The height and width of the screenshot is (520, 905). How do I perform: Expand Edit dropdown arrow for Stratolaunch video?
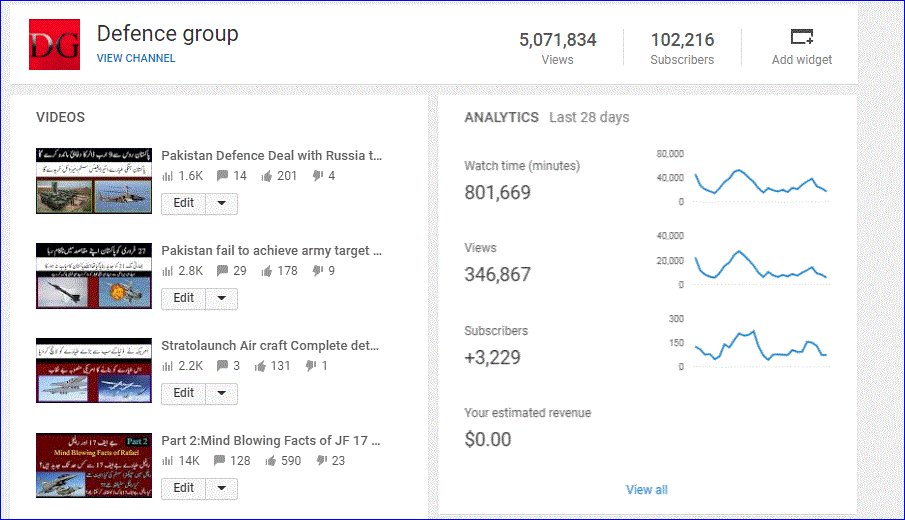222,393
